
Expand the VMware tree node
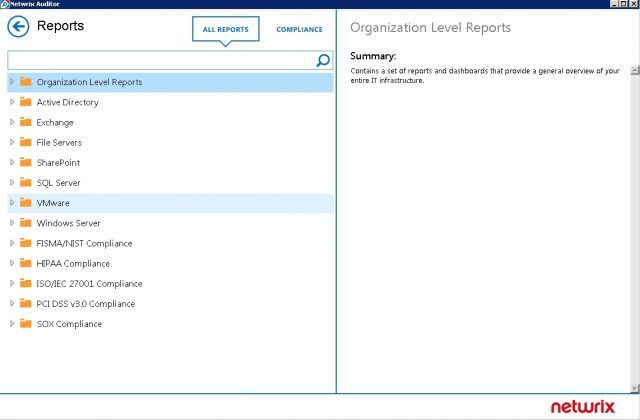[12, 202]
